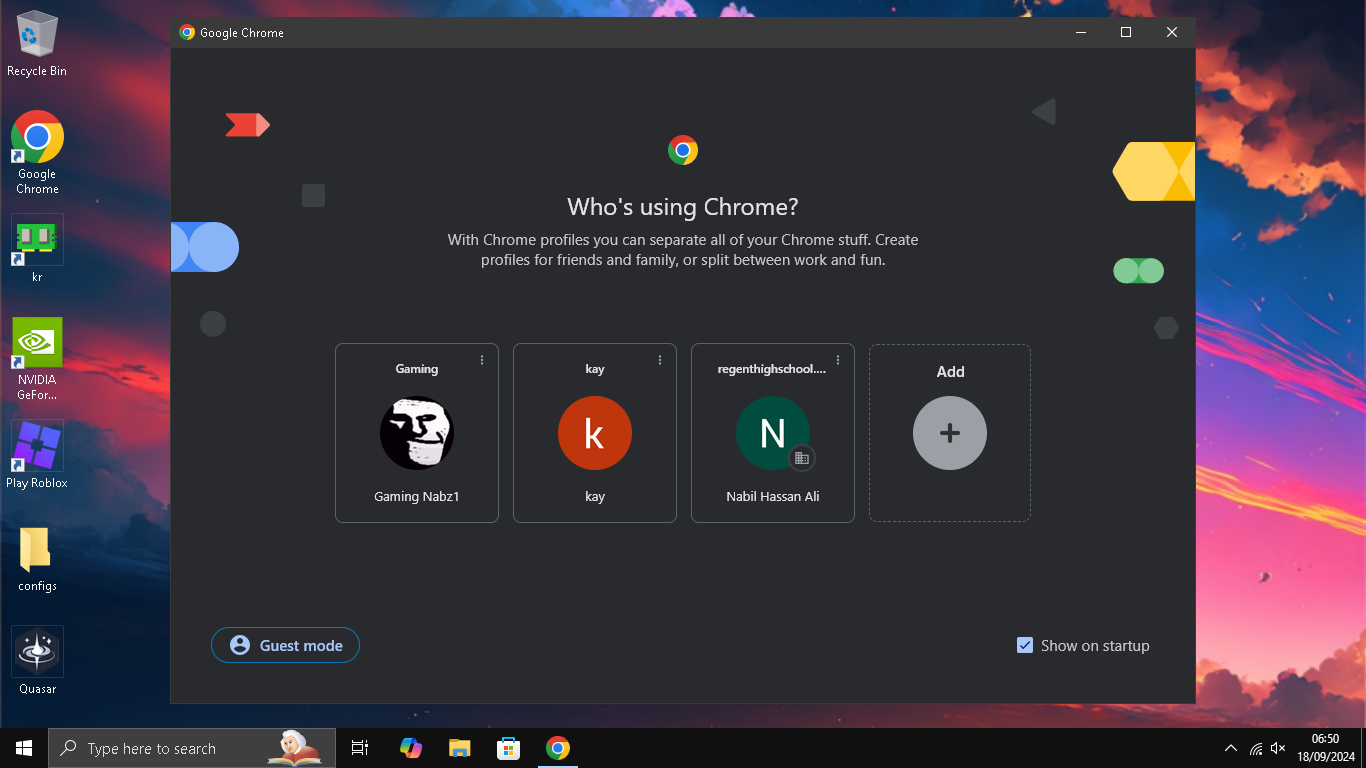
Task: Click the regenthighschool profile title
Action: (x=772, y=369)
